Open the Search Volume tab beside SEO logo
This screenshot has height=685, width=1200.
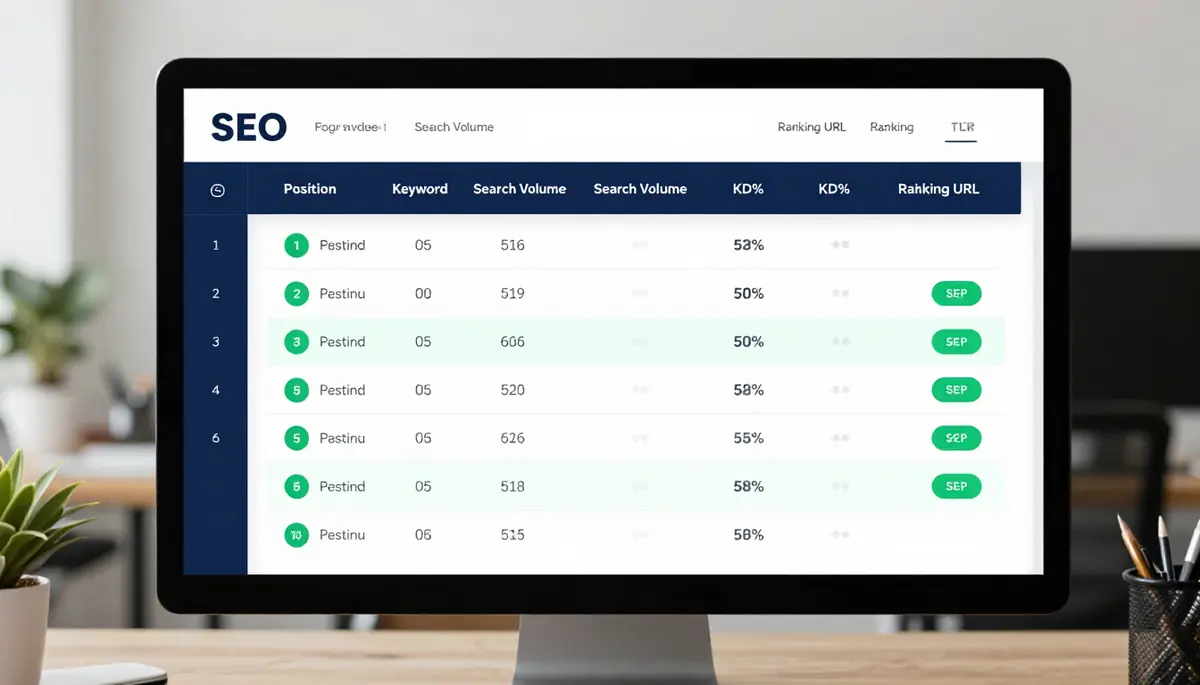coord(454,127)
